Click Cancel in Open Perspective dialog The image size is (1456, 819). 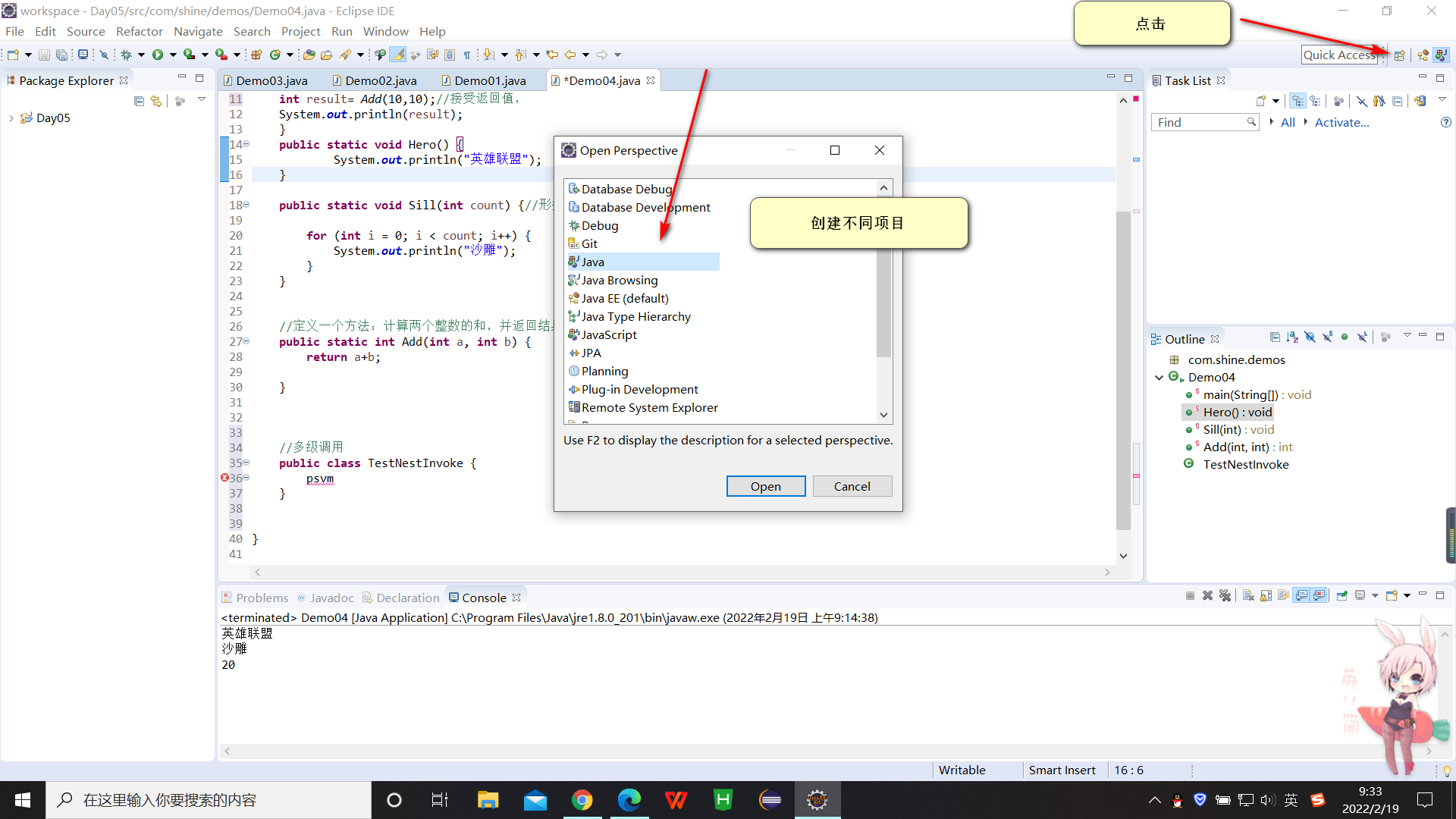852,486
